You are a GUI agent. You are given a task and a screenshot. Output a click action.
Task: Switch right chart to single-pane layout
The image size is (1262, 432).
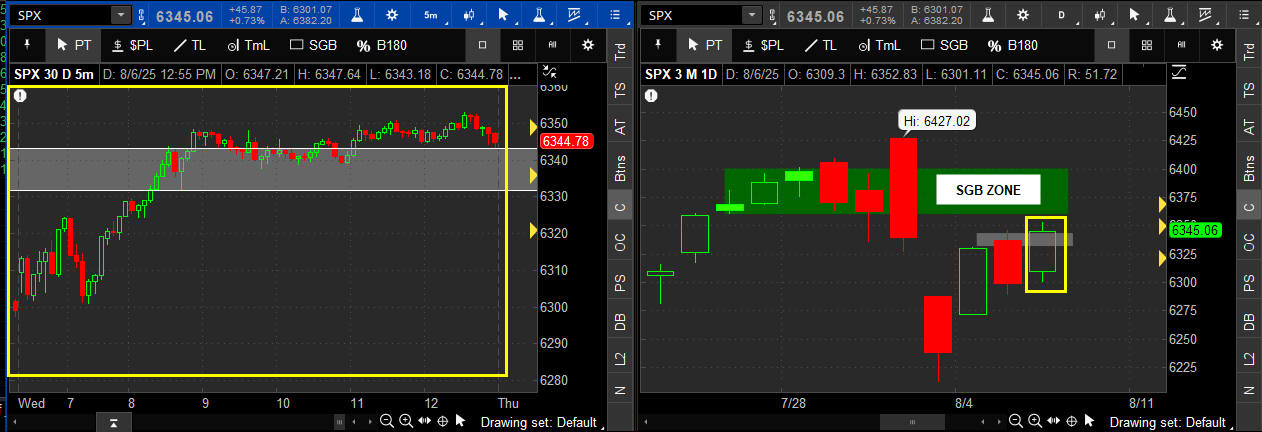(1113, 45)
